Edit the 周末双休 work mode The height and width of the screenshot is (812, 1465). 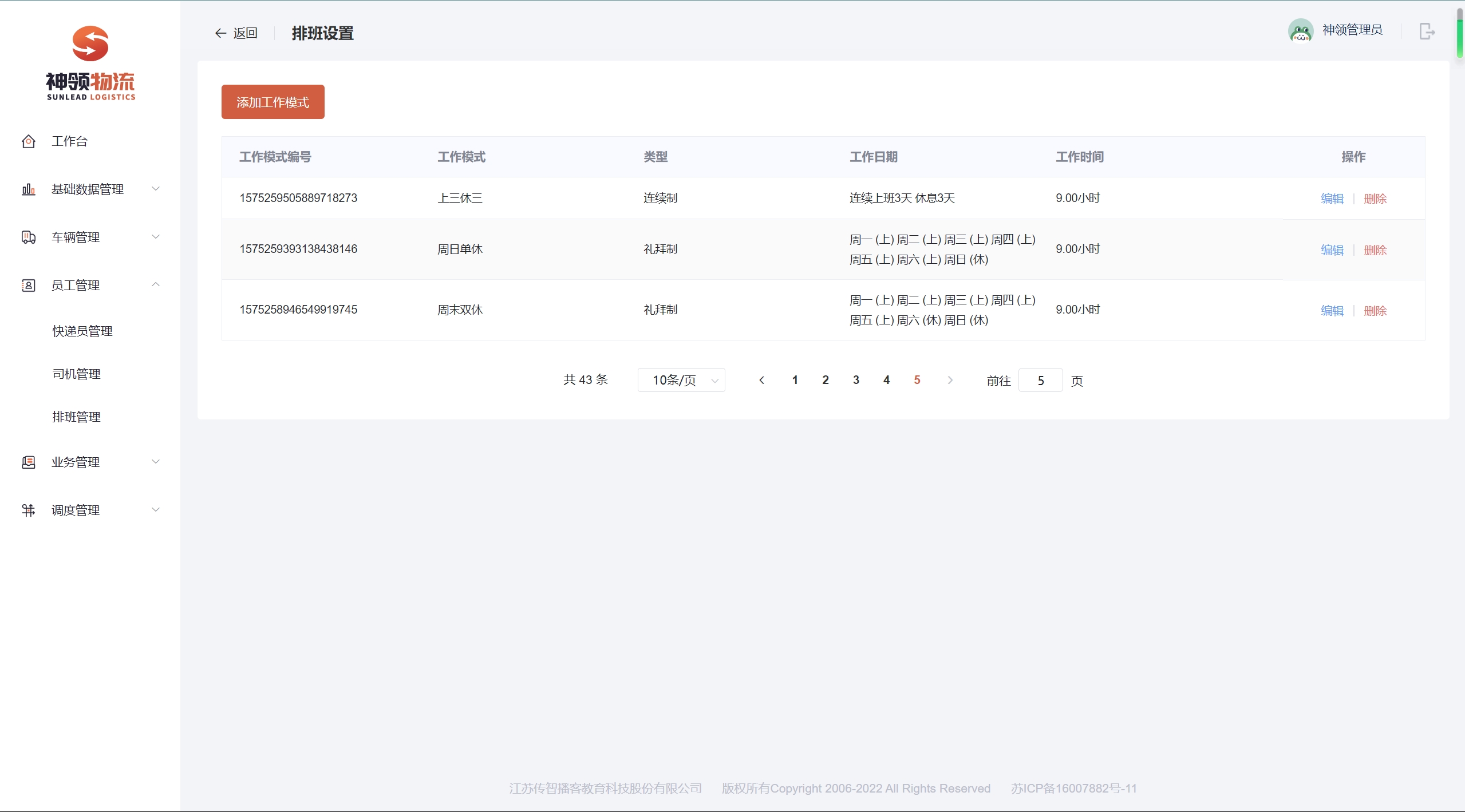[1332, 311]
